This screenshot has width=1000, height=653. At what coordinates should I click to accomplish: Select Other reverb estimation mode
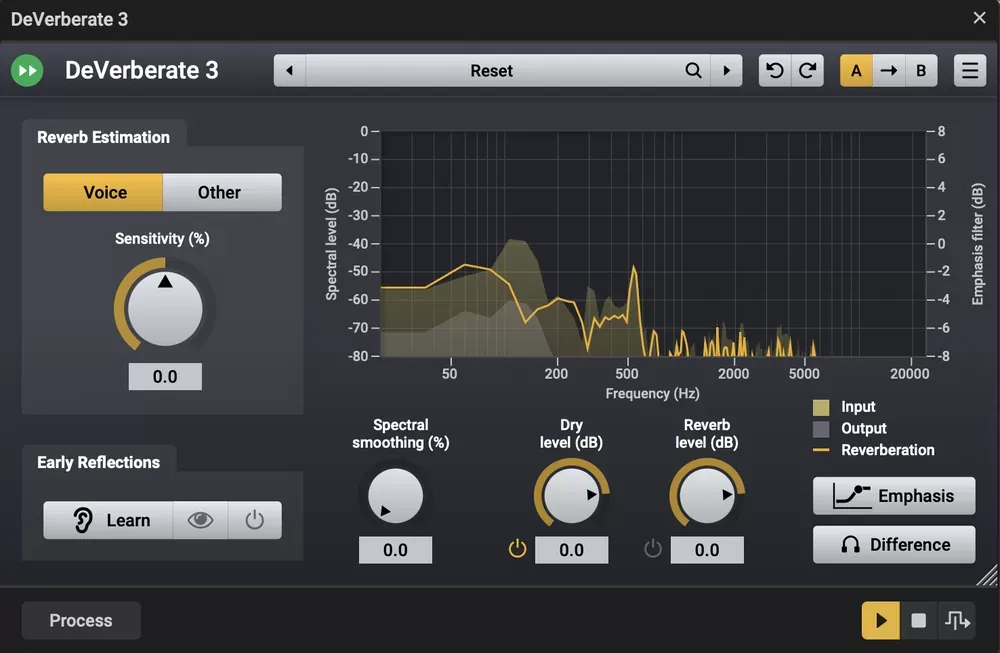(x=222, y=192)
